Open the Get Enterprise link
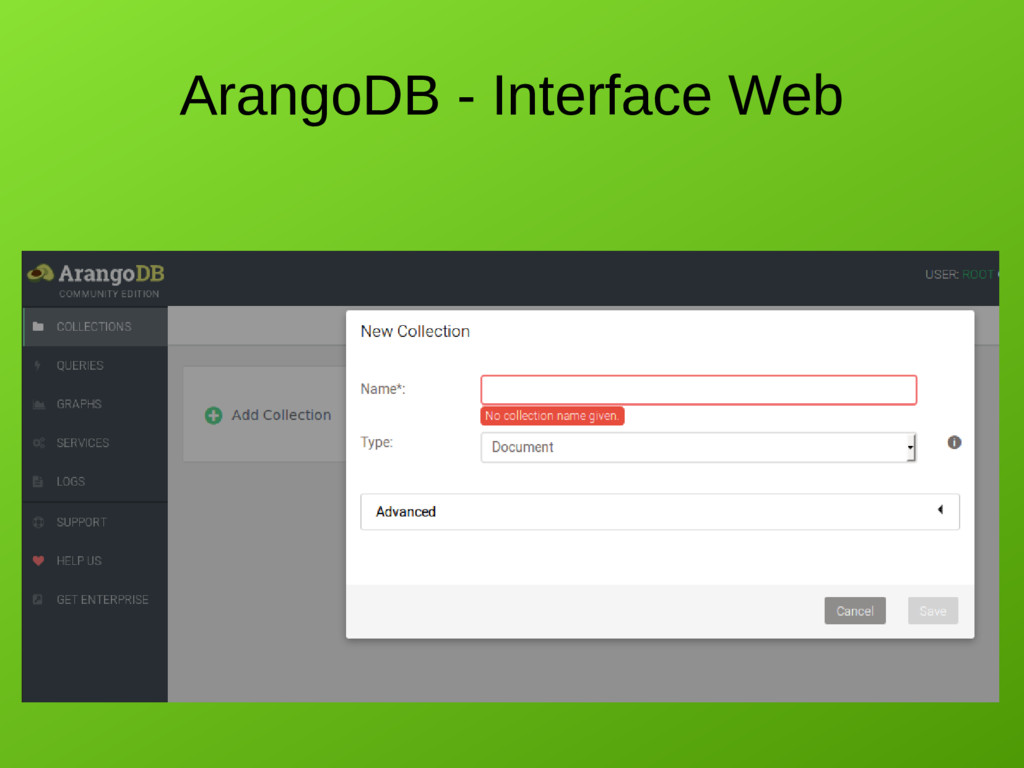 coord(95,600)
